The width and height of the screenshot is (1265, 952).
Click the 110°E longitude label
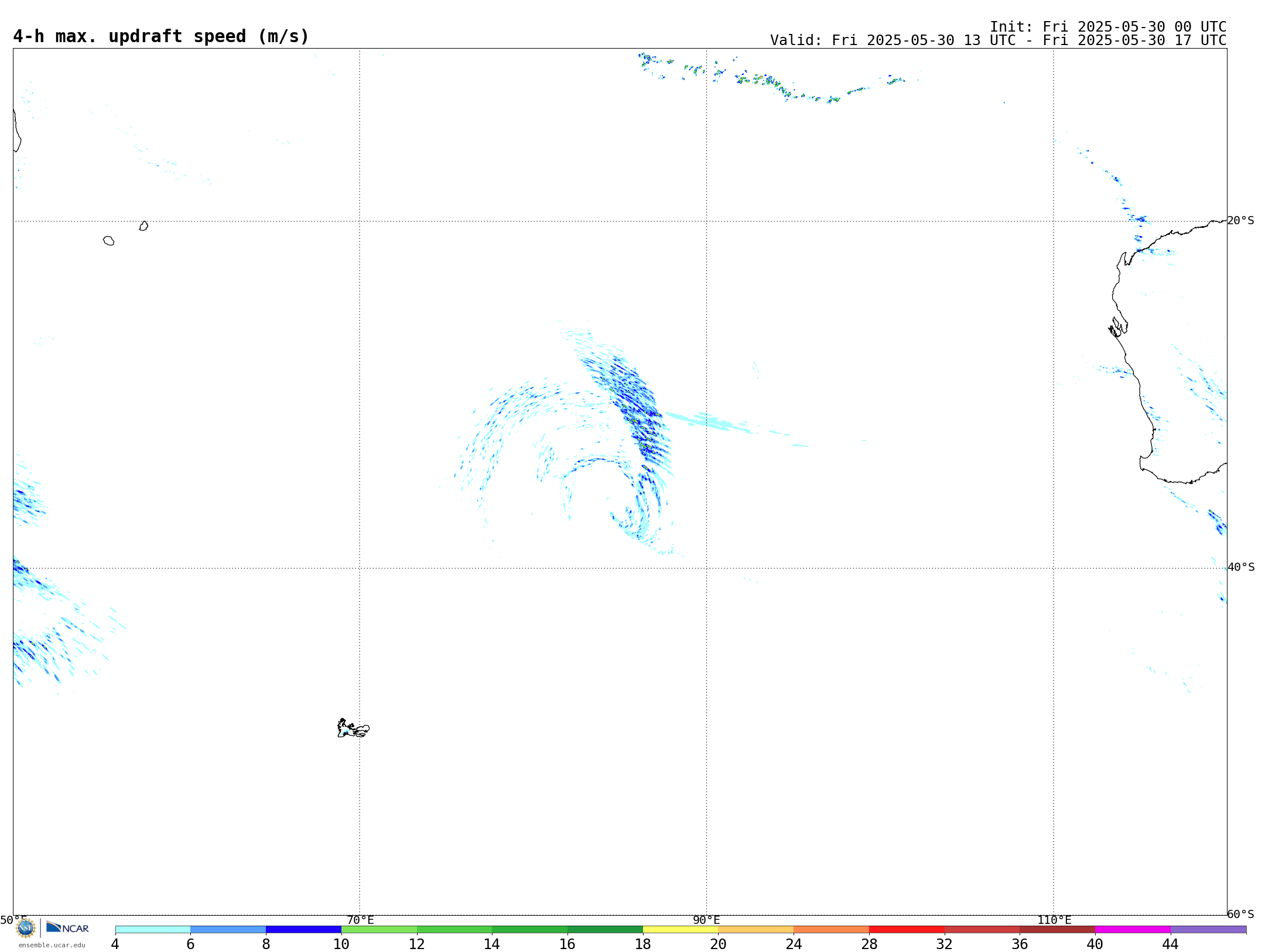(1054, 920)
